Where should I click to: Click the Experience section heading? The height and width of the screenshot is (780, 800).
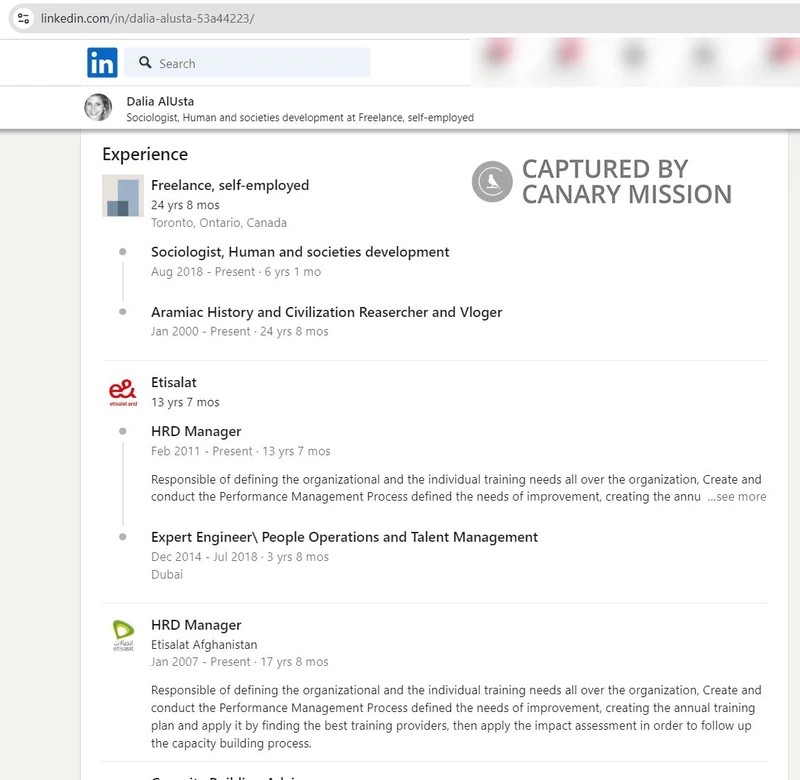145,154
